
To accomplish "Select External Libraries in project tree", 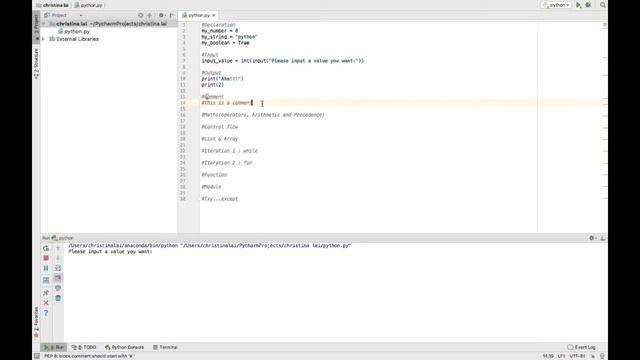I will (x=77, y=39).
